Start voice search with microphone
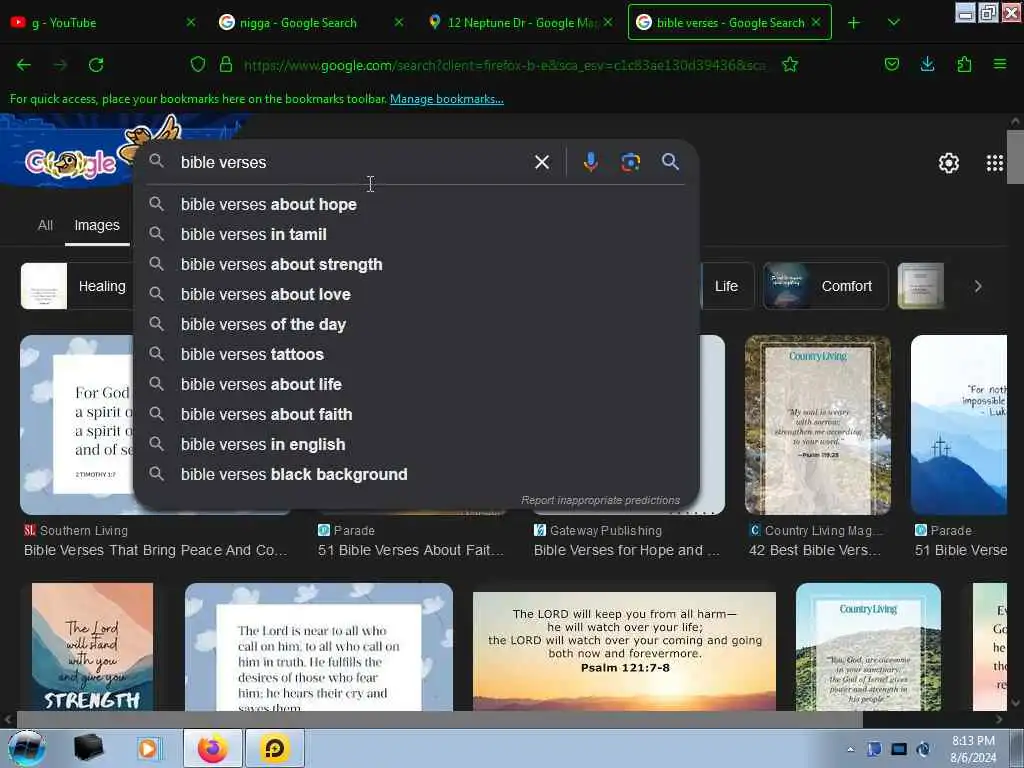 tap(590, 162)
